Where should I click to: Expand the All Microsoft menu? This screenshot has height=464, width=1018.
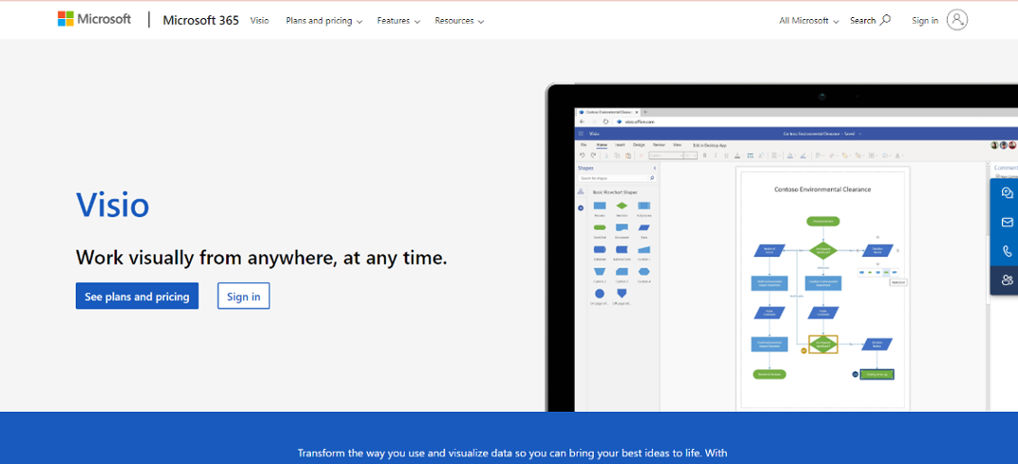click(809, 21)
